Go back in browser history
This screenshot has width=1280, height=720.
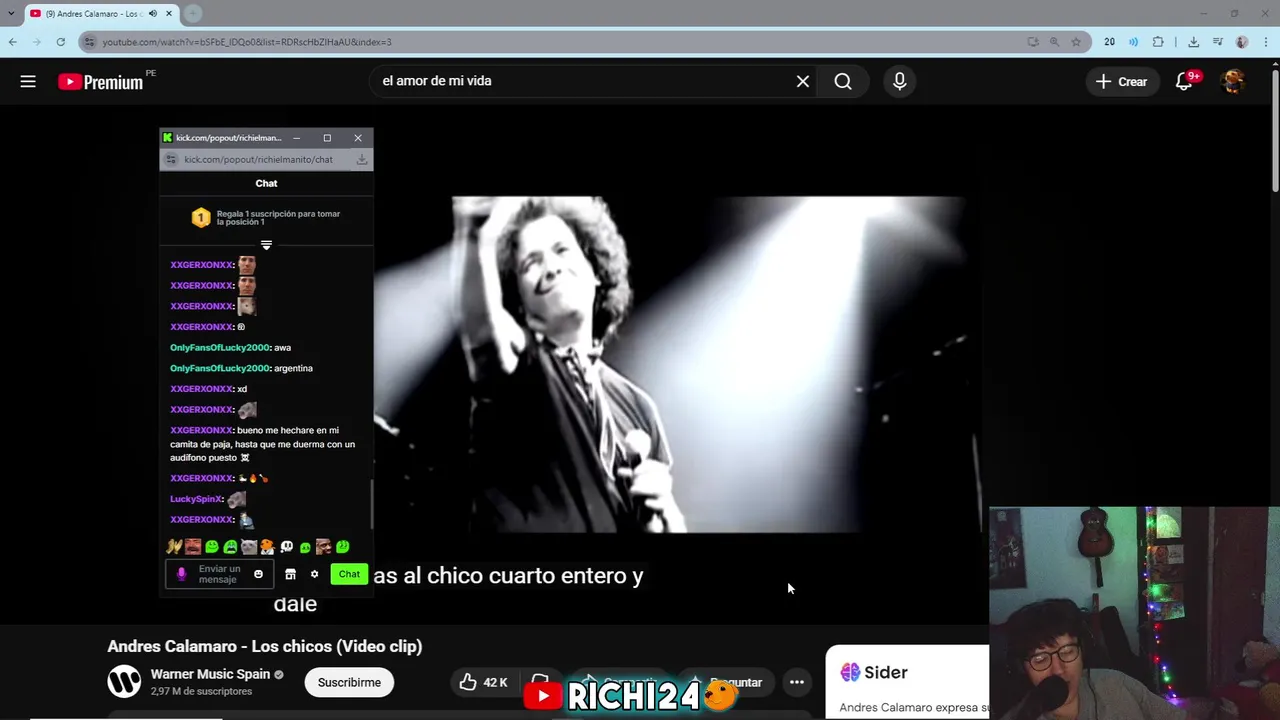pos(12,42)
